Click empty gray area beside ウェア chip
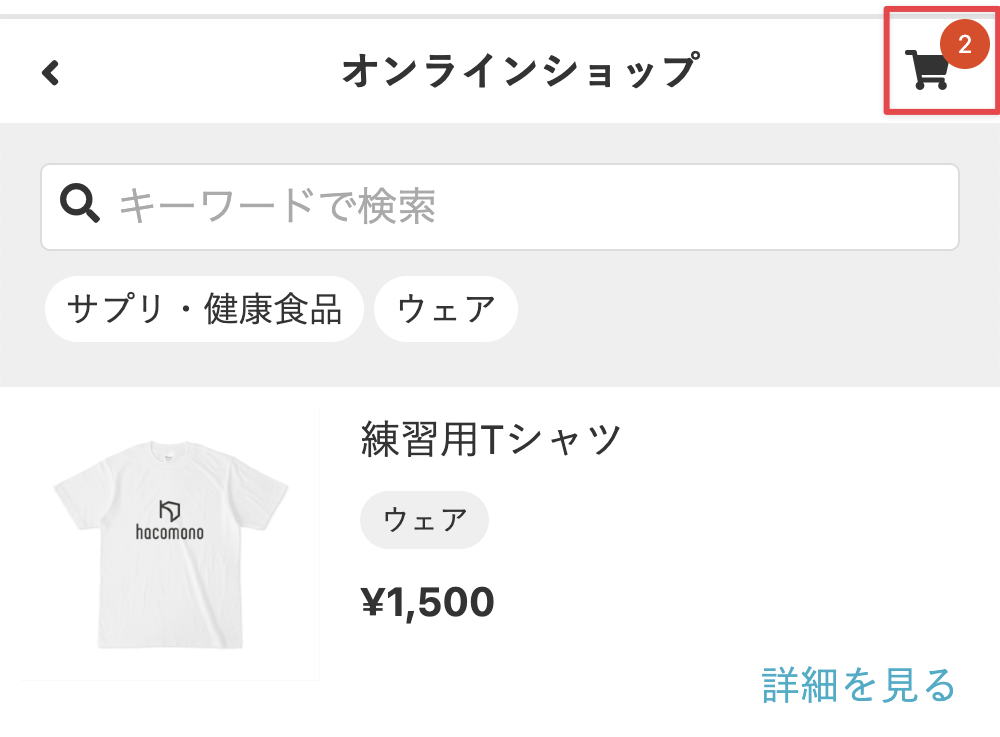Viewport: 1000px width, 737px height. [x=750, y=309]
